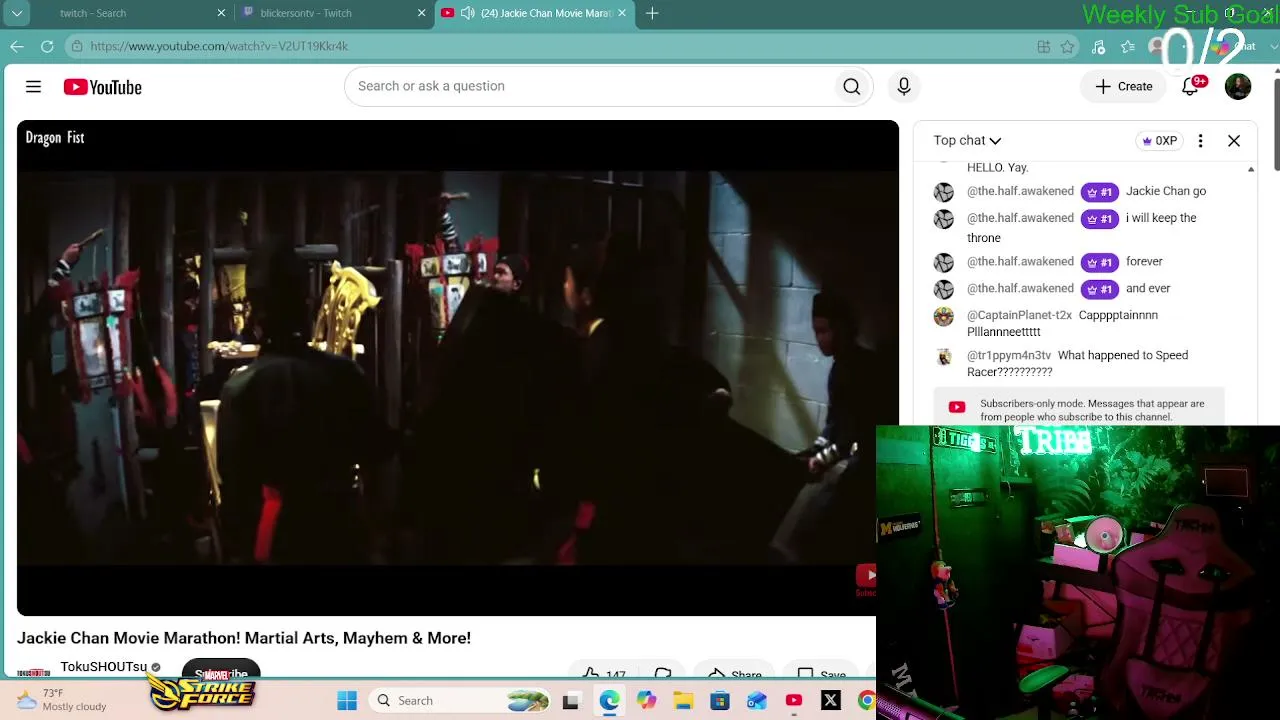The width and height of the screenshot is (1280, 720).
Task: Open the @CaptainPlanet-t2x chat author
Action: pyautogui.click(x=1019, y=315)
